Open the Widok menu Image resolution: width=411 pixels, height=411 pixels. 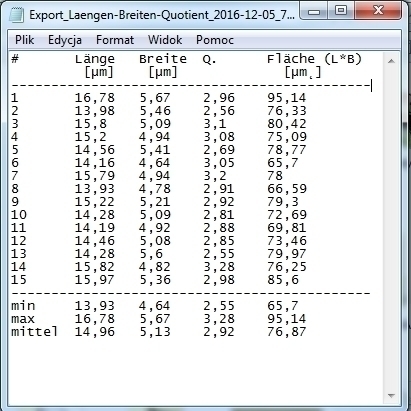click(165, 40)
